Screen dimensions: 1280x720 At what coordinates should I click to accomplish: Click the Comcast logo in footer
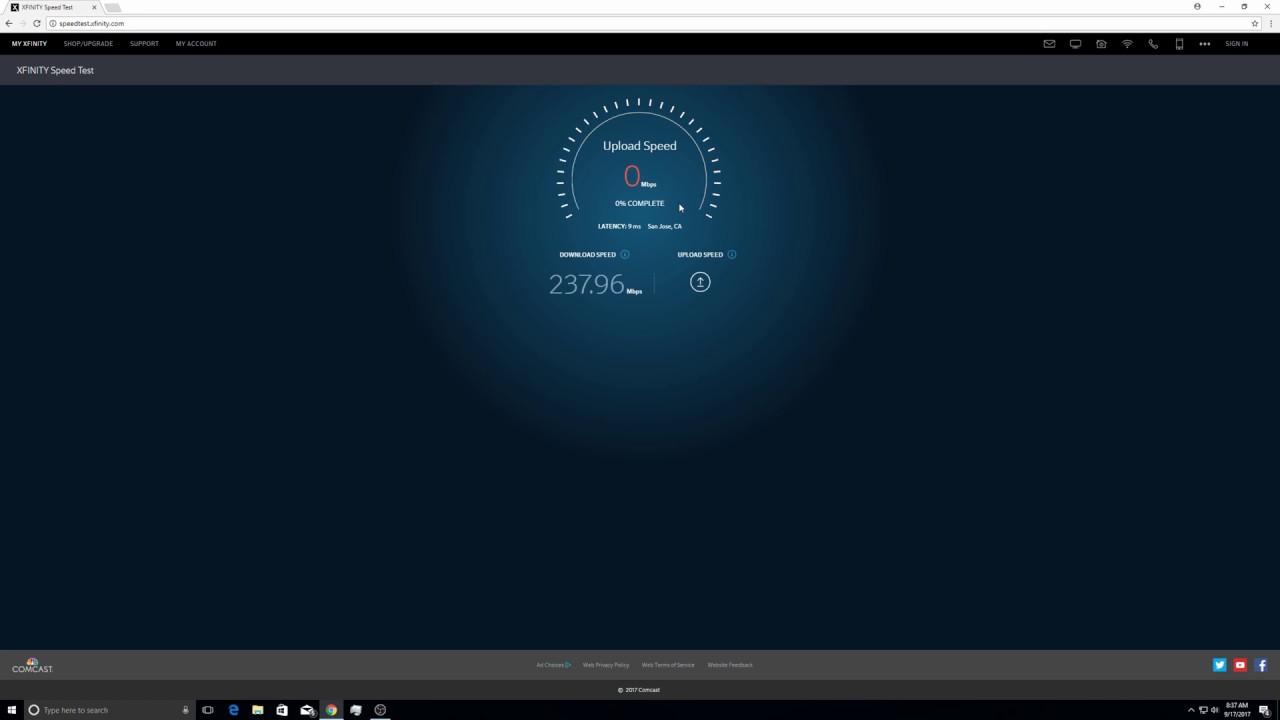(x=32, y=666)
